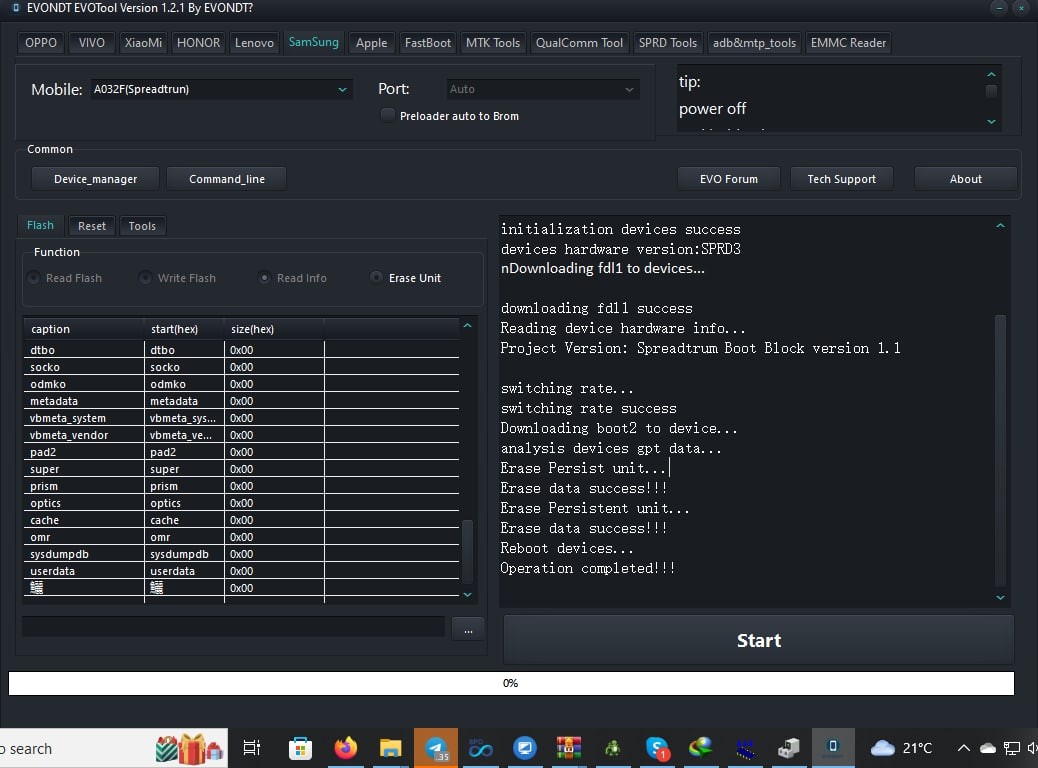Open Task View from the taskbar

tap(252, 748)
